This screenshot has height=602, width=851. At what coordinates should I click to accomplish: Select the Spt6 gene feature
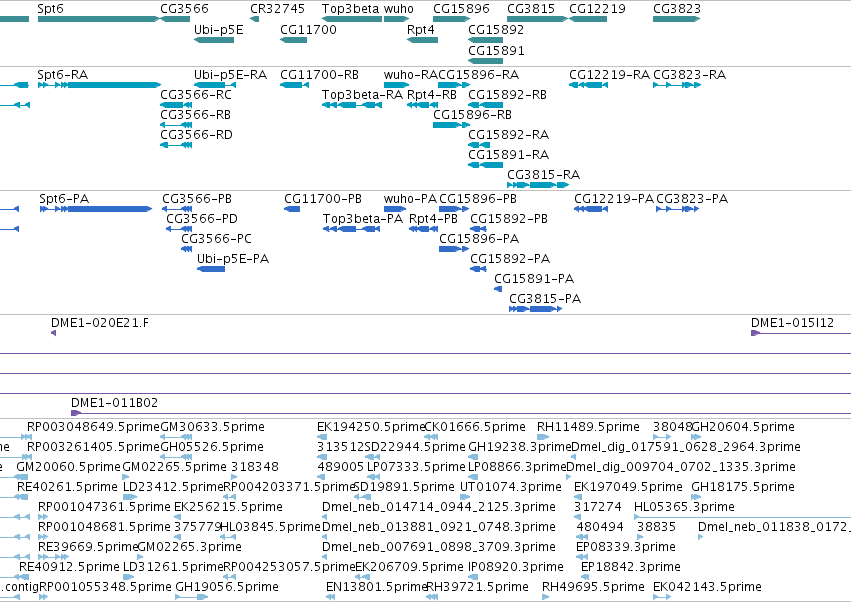point(99,19)
